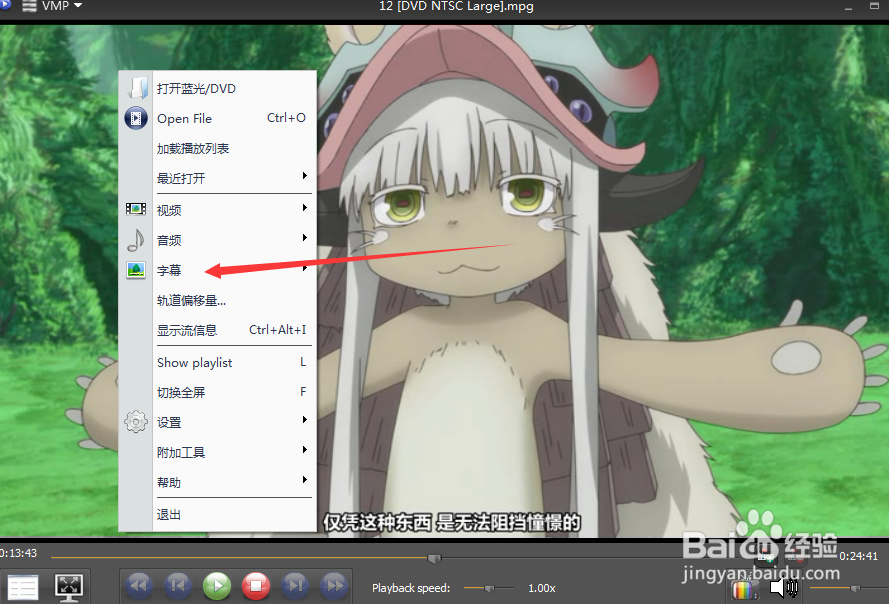Click the 打开蓝光/DVD disc icon
The image size is (889, 604).
click(137, 88)
